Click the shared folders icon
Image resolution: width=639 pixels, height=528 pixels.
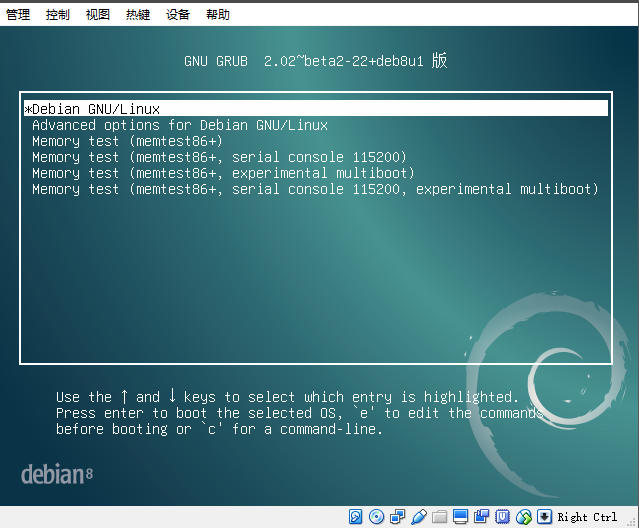(439, 517)
